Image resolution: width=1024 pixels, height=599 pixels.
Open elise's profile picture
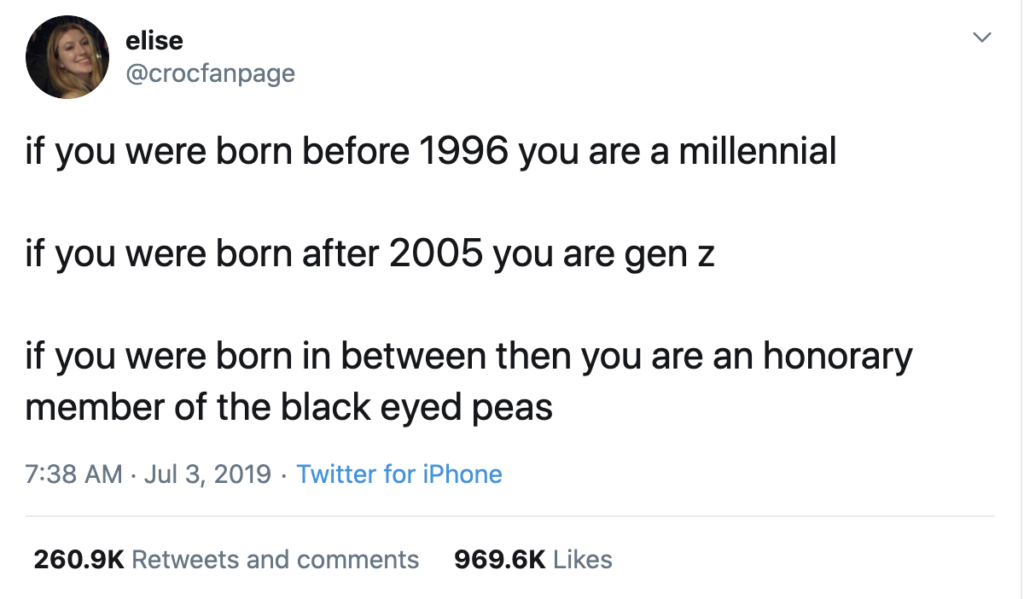click(x=67, y=57)
